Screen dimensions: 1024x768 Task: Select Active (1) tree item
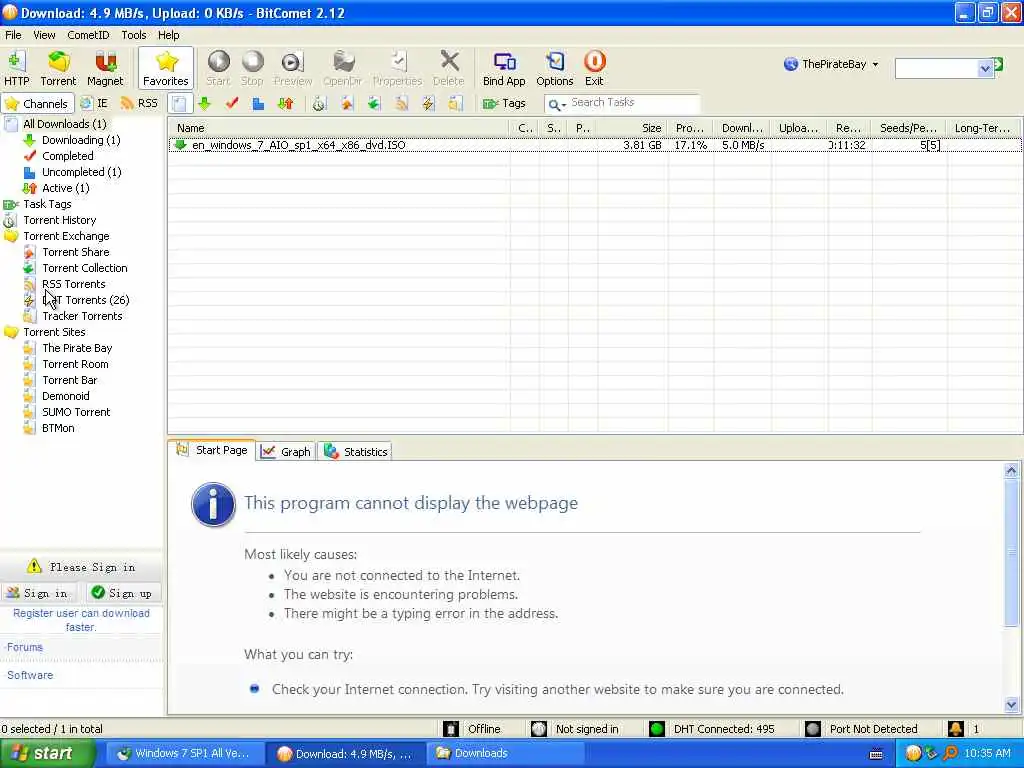65,188
